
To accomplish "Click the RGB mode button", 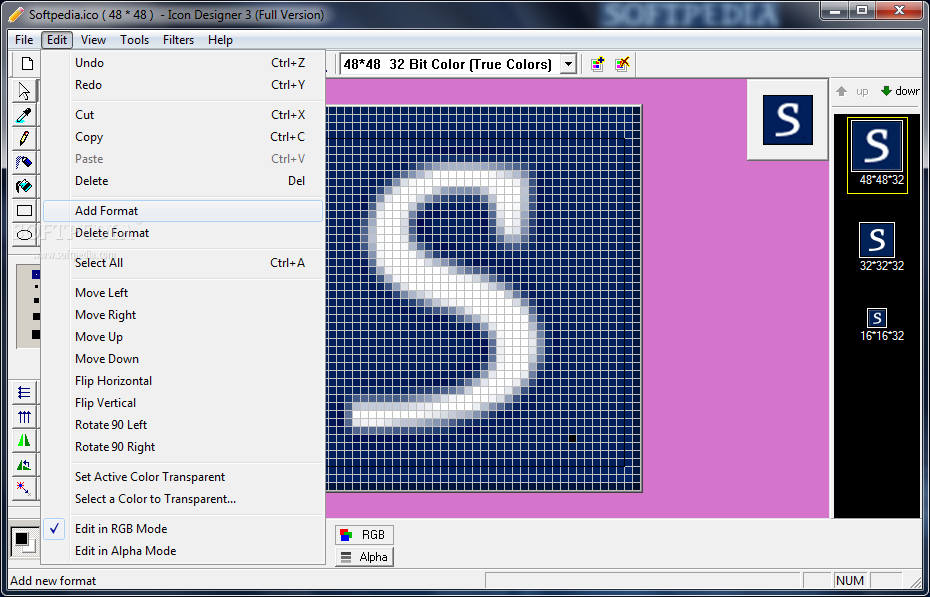I will 364,535.
